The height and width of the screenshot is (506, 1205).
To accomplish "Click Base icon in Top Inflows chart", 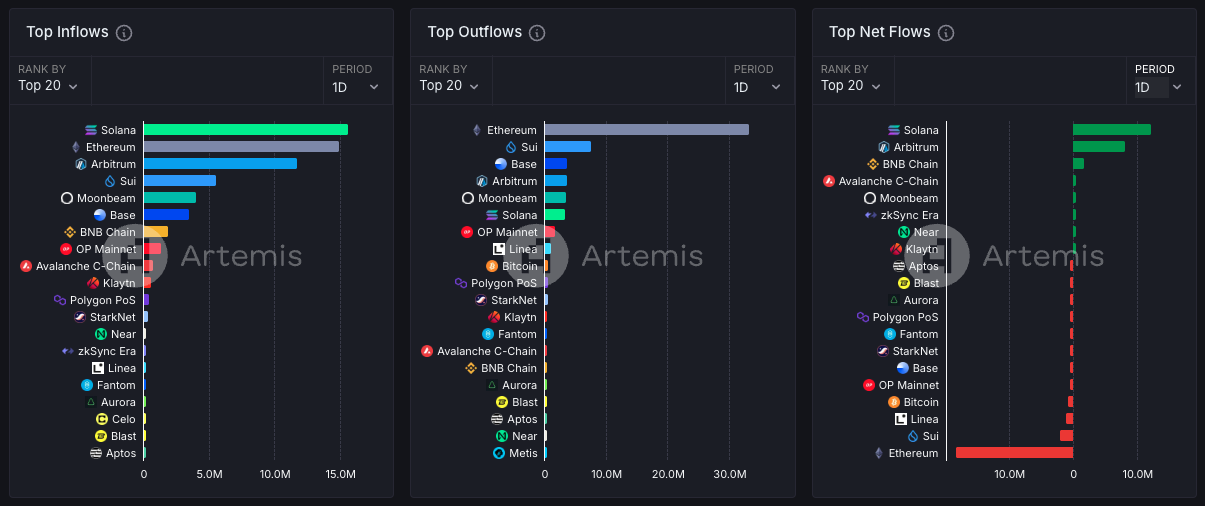I will point(100,215).
